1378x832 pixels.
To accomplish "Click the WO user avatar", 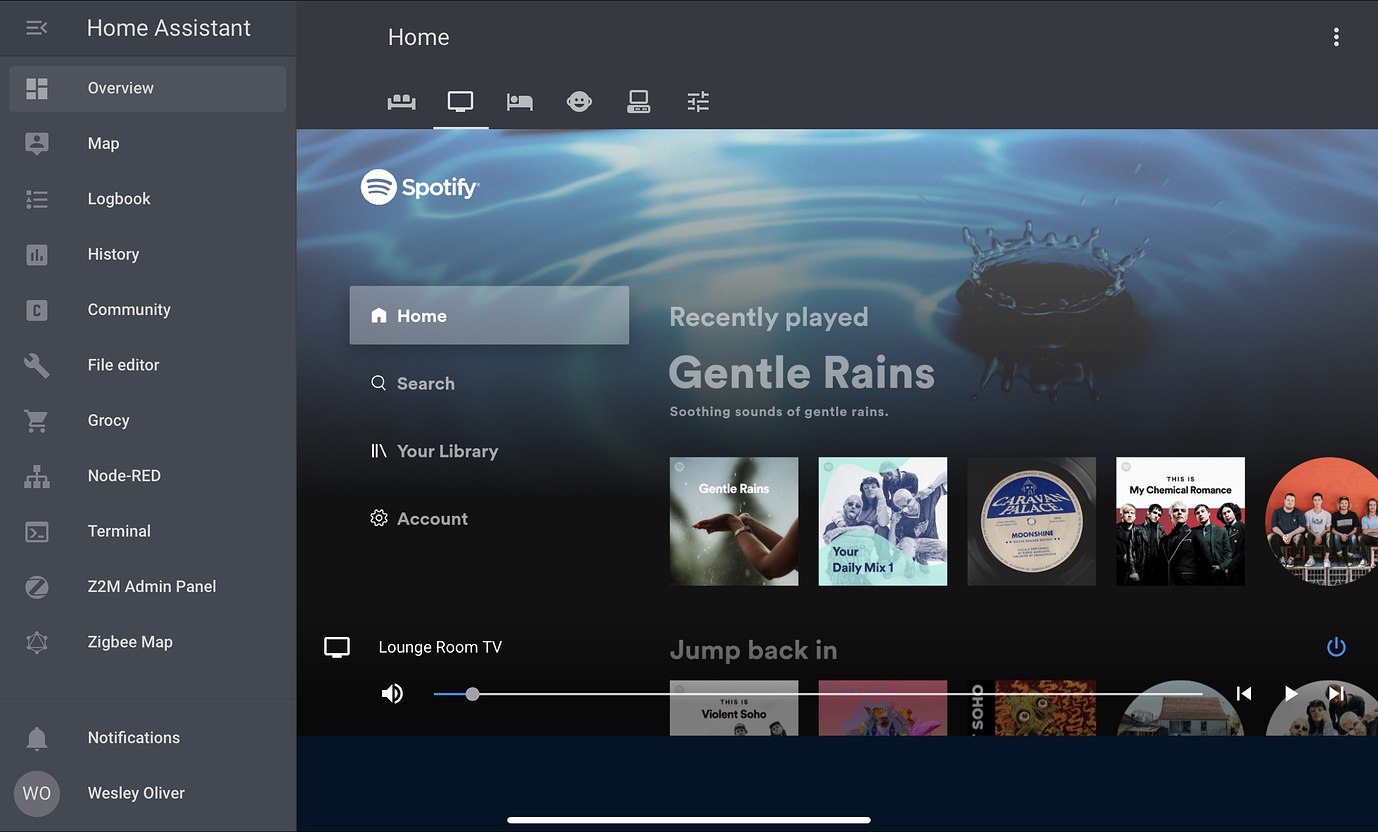I will (37, 793).
